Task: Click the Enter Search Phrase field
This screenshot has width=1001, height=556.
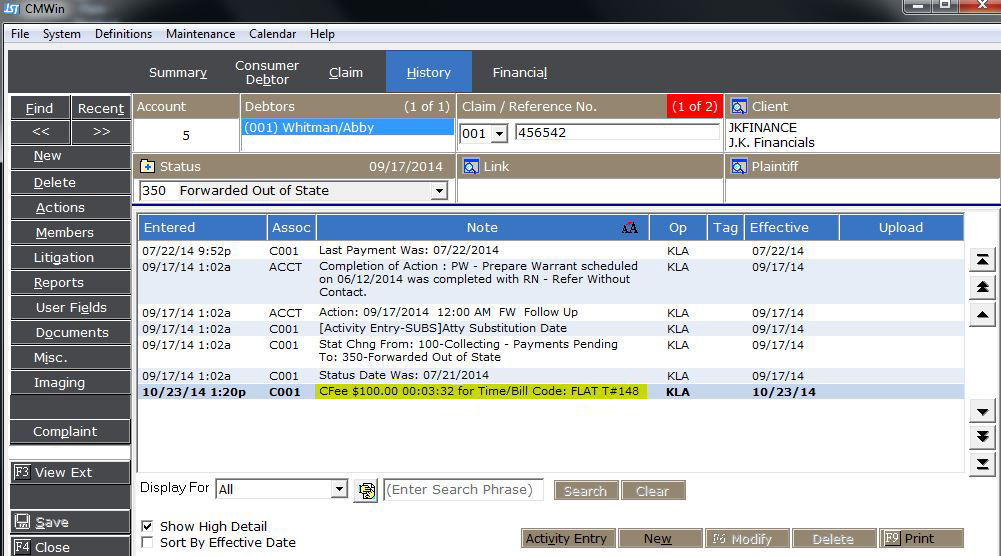Action: click(x=463, y=490)
